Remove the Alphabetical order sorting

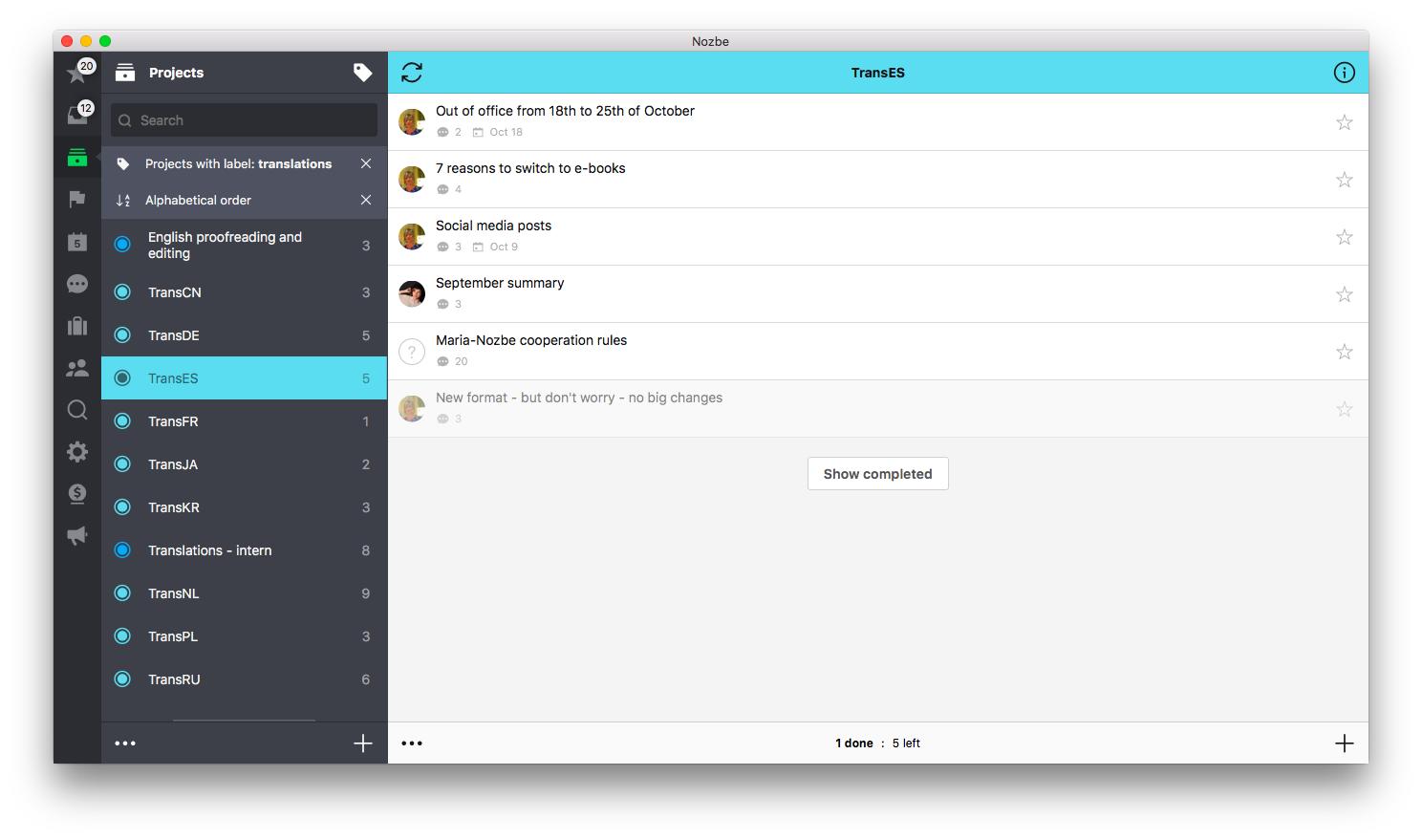tap(366, 200)
